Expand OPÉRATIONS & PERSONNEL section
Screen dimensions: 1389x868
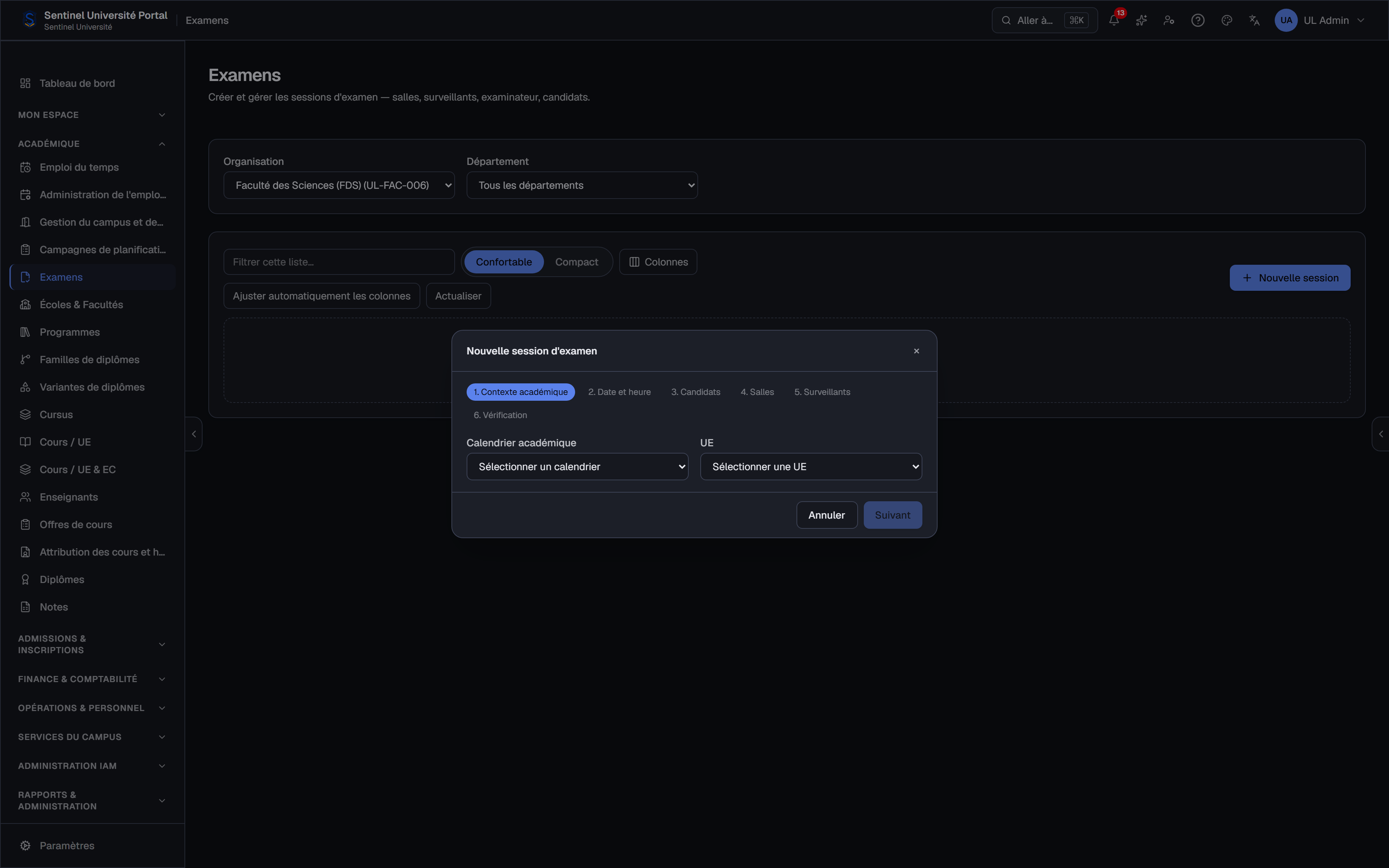pos(92,708)
